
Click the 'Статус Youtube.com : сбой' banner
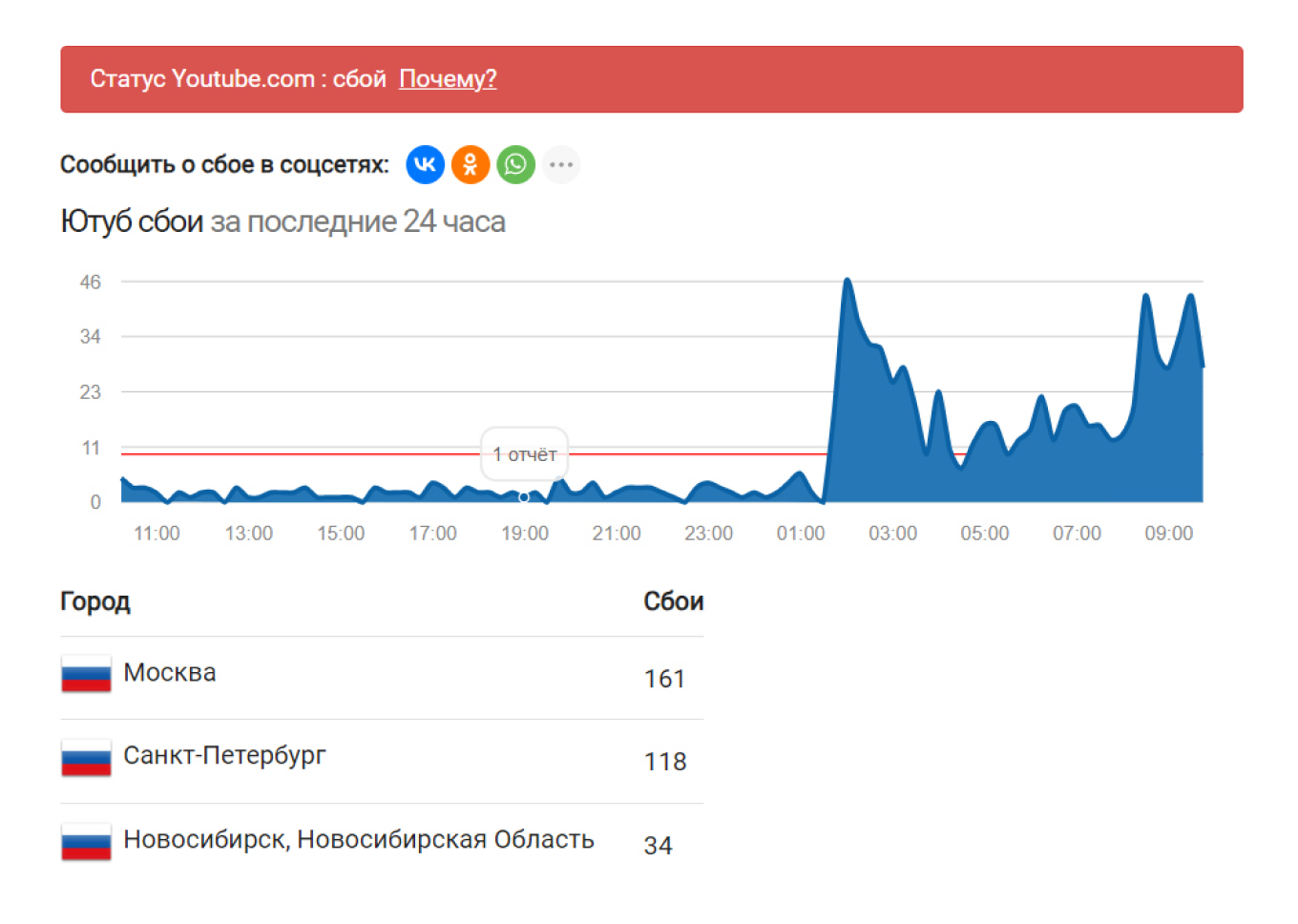(237, 79)
